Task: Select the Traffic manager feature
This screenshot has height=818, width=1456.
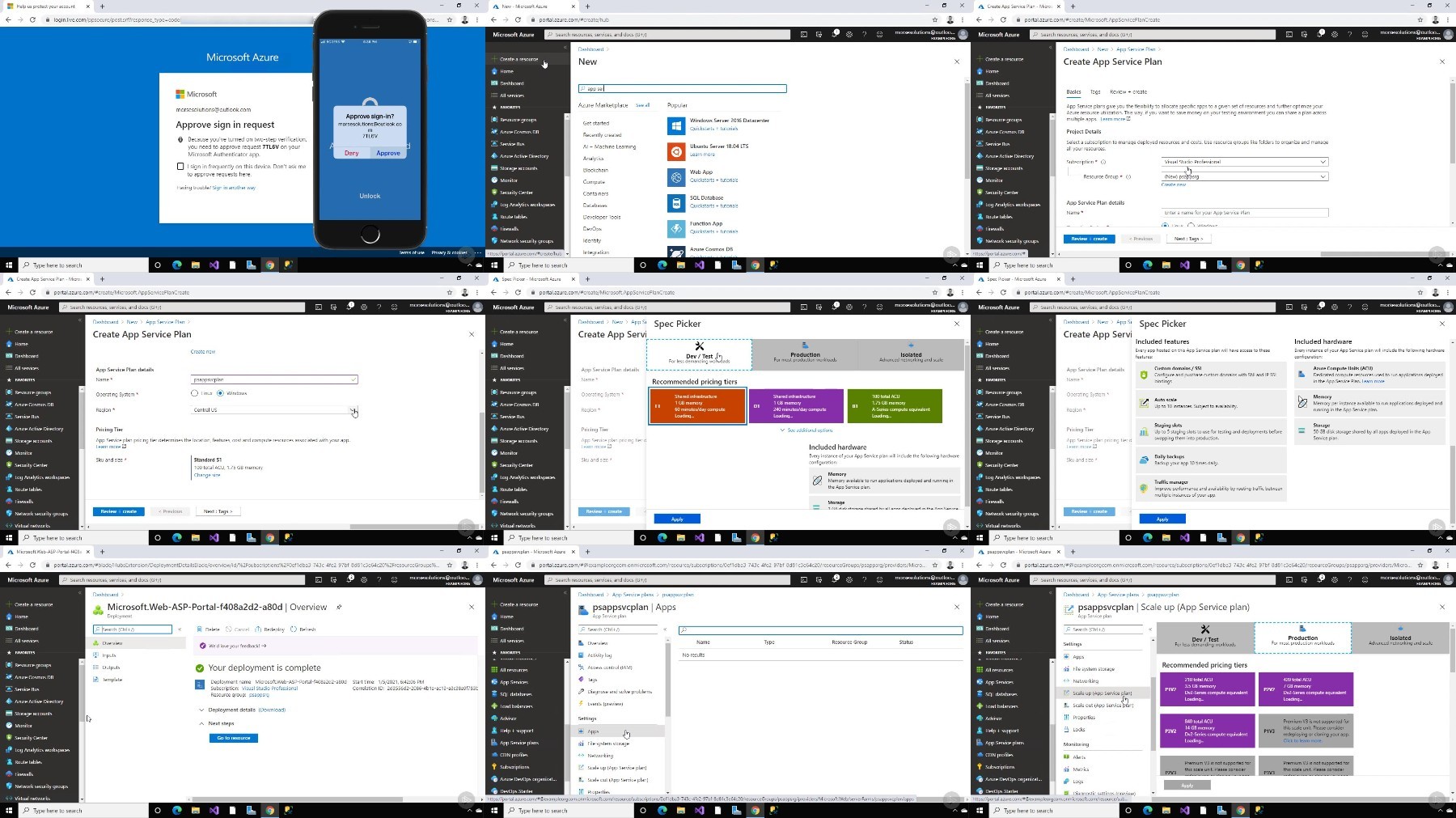Action: (1211, 488)
